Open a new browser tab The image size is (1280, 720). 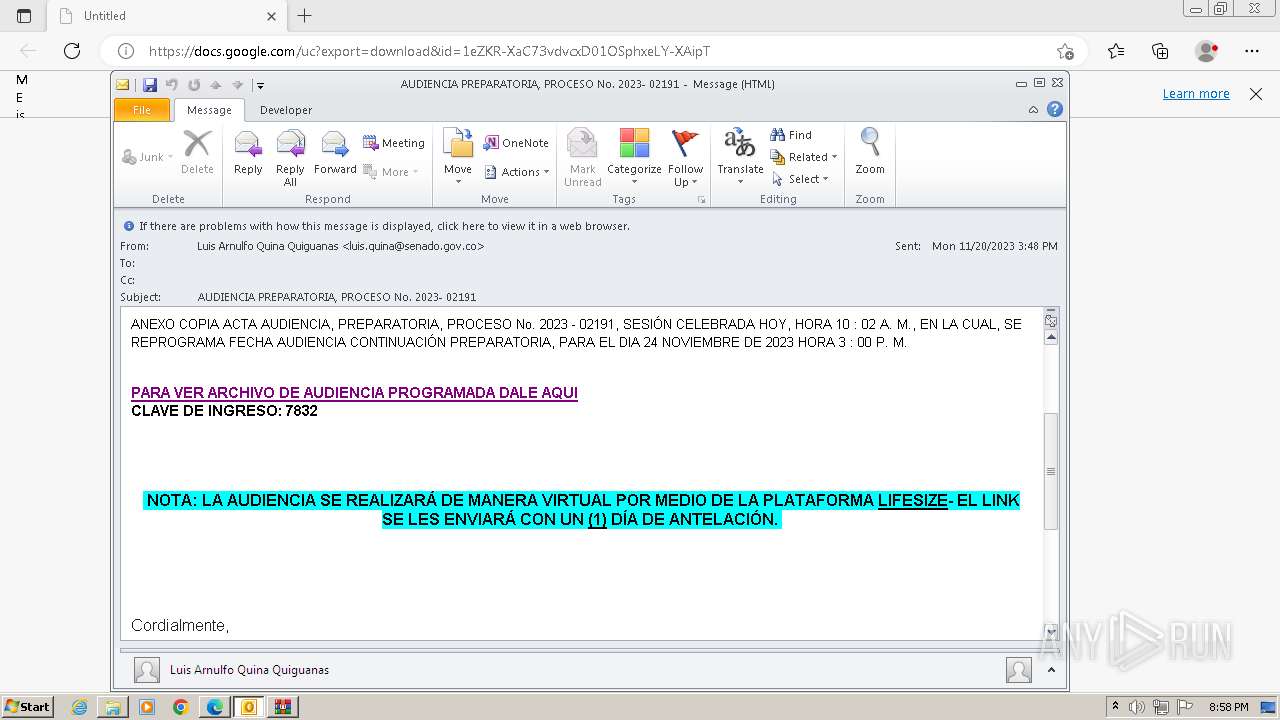[305, 16]
